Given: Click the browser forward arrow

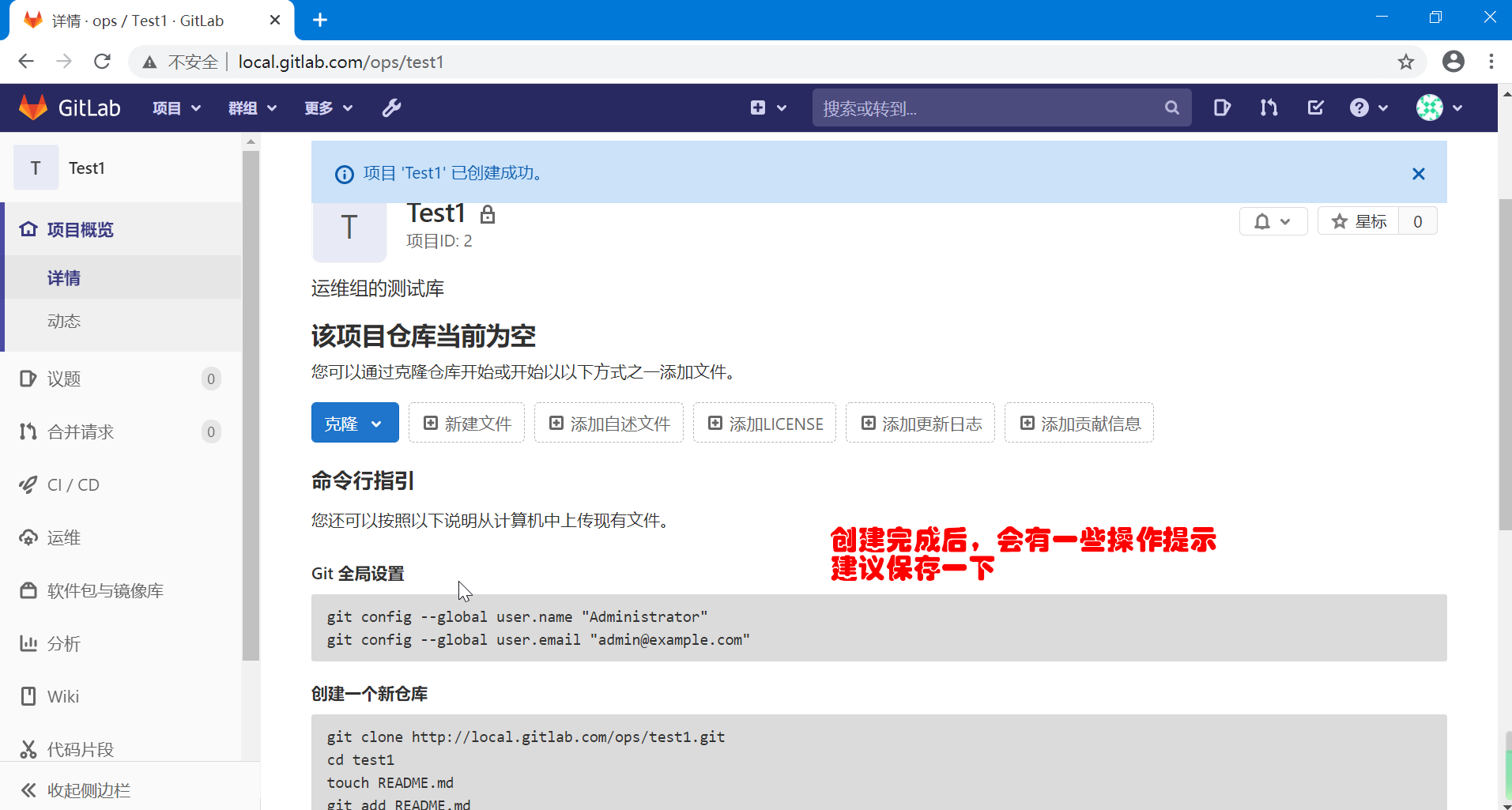Looking at the screenshot, I should [64, 62].
